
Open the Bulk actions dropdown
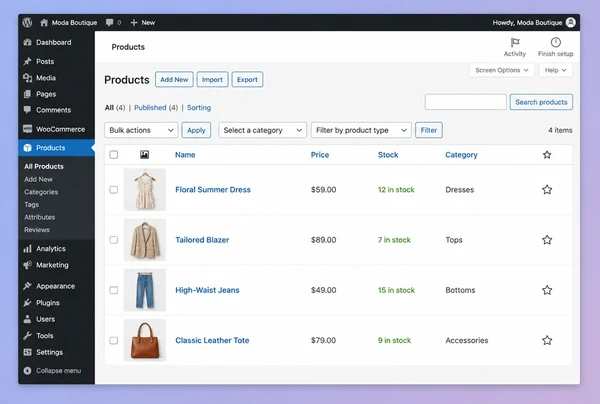[141, 130]
